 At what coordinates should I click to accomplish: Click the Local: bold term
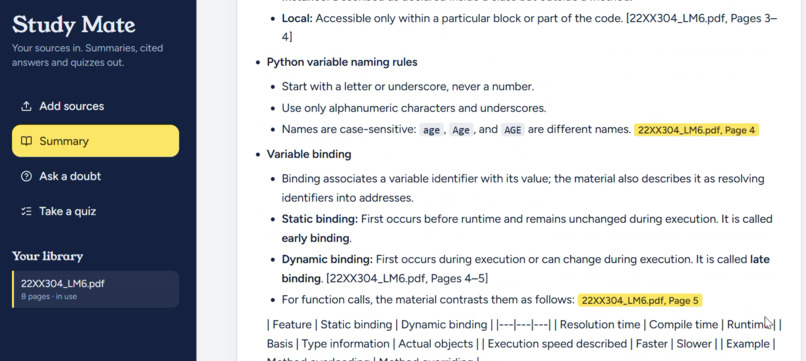point(297,19)
